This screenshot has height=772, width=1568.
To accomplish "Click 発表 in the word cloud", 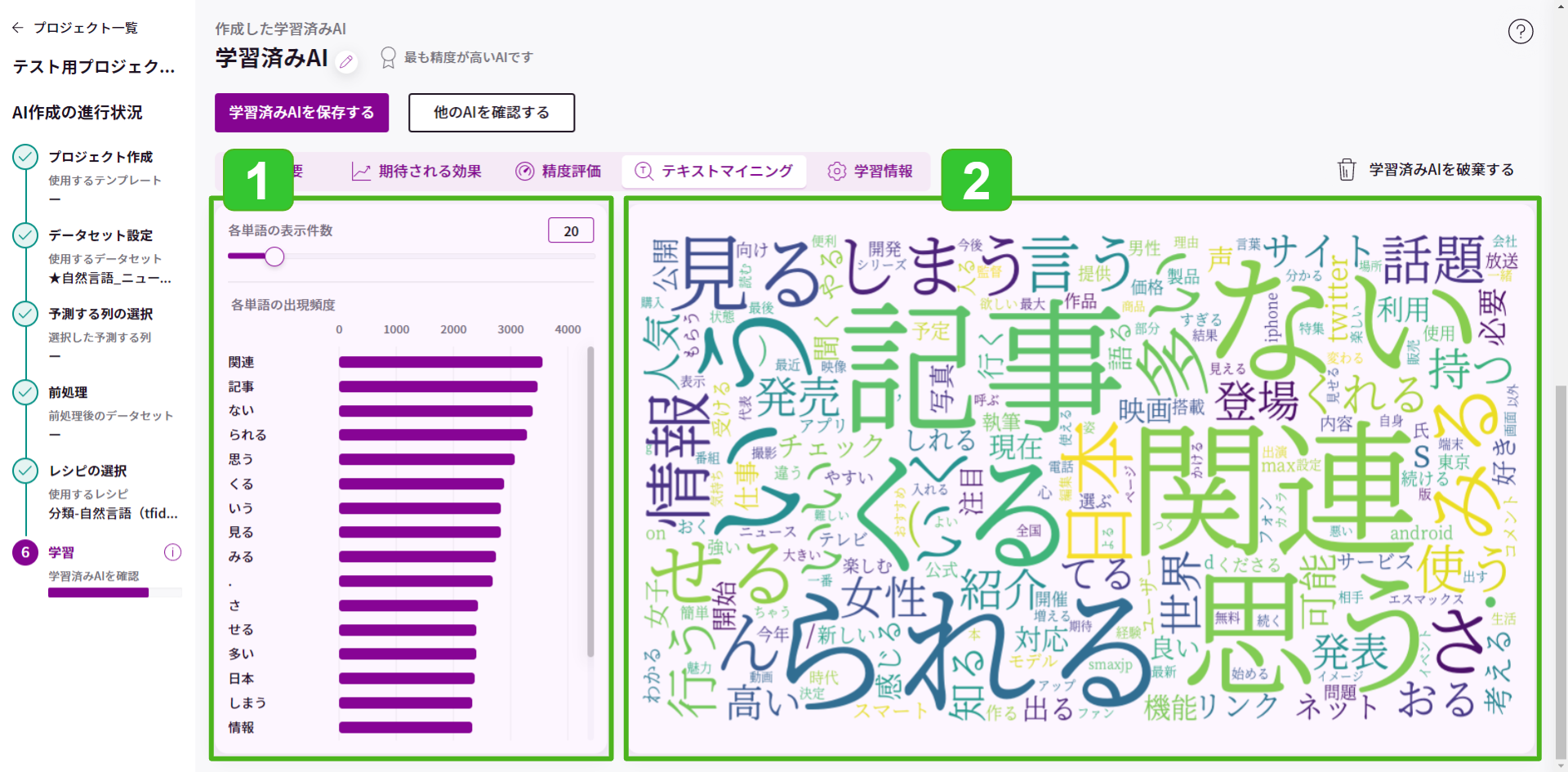I will click(1349, 652).
